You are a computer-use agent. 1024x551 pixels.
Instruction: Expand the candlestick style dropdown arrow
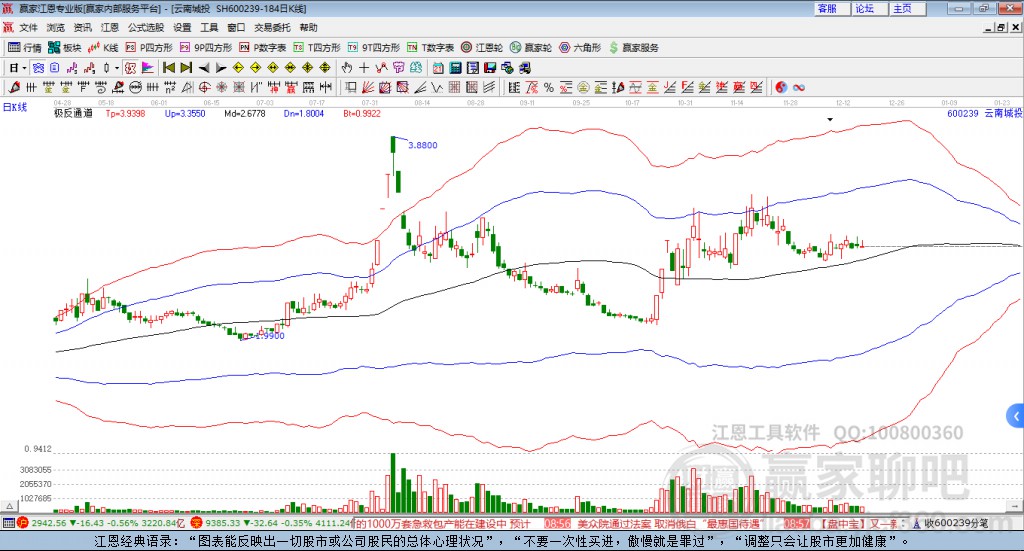[x=117, y=68]
